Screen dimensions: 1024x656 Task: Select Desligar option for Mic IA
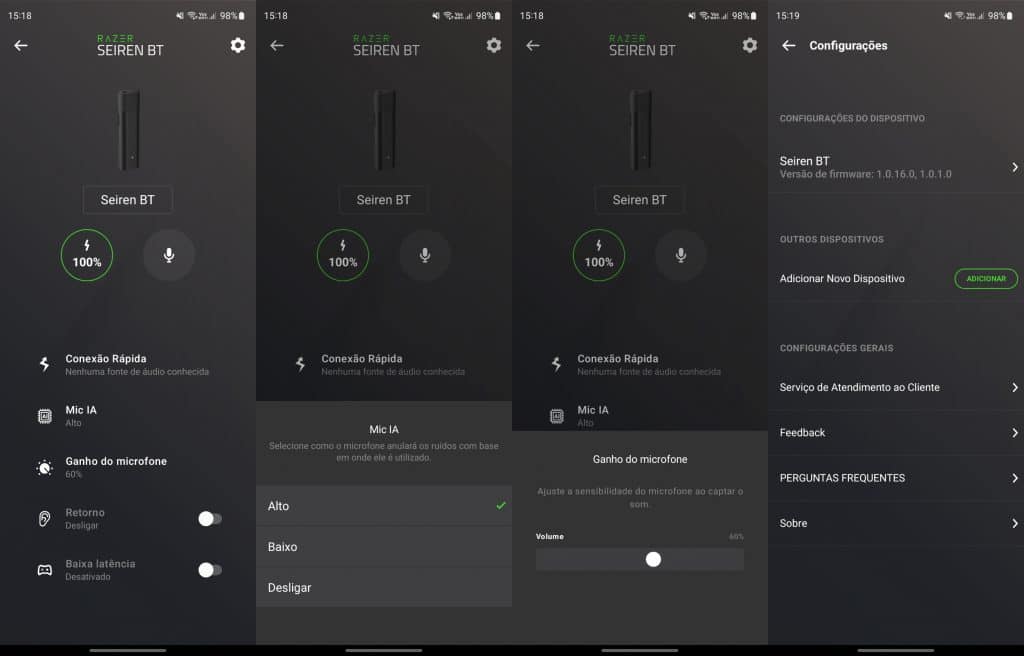click(384, 587)
